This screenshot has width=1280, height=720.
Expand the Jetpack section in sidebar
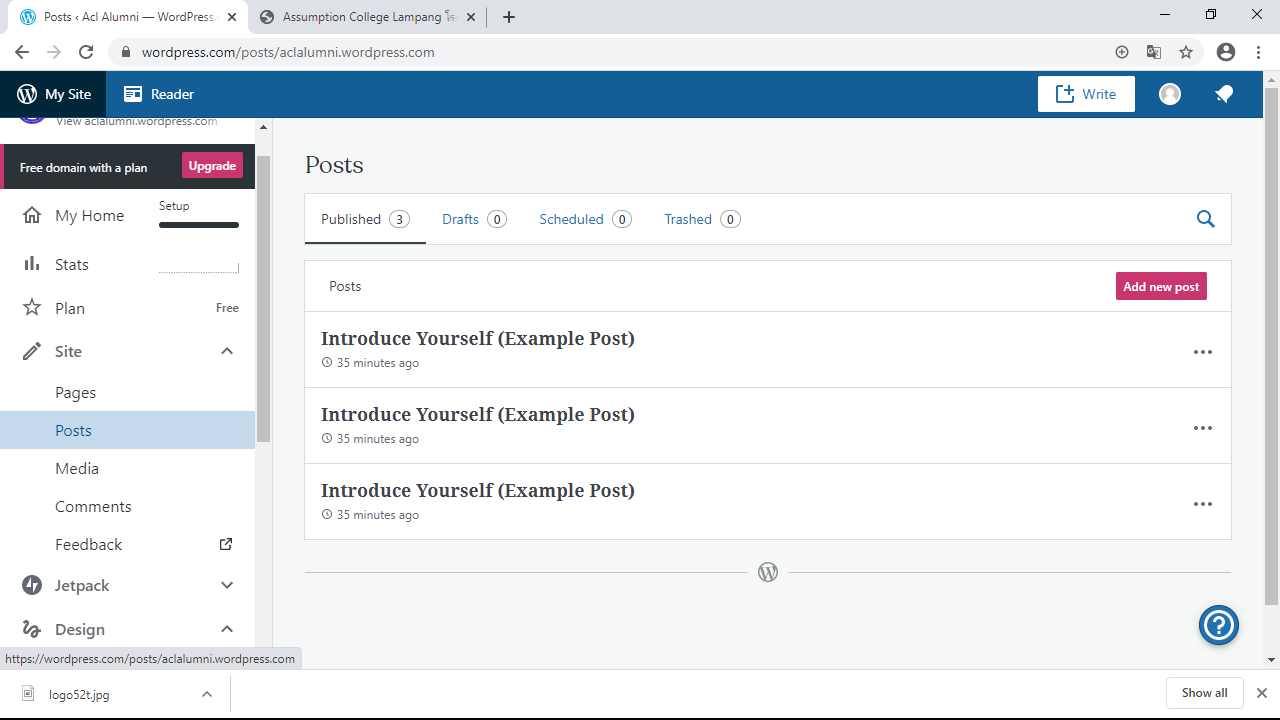[227, 585]
